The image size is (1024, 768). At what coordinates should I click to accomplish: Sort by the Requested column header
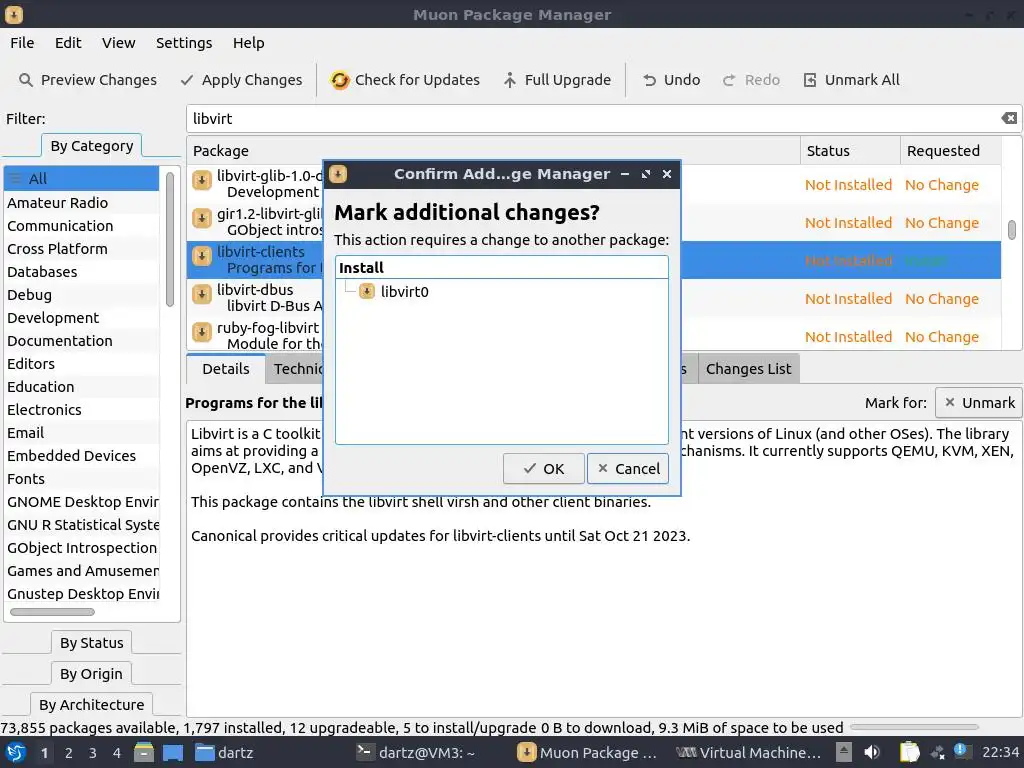950,151
